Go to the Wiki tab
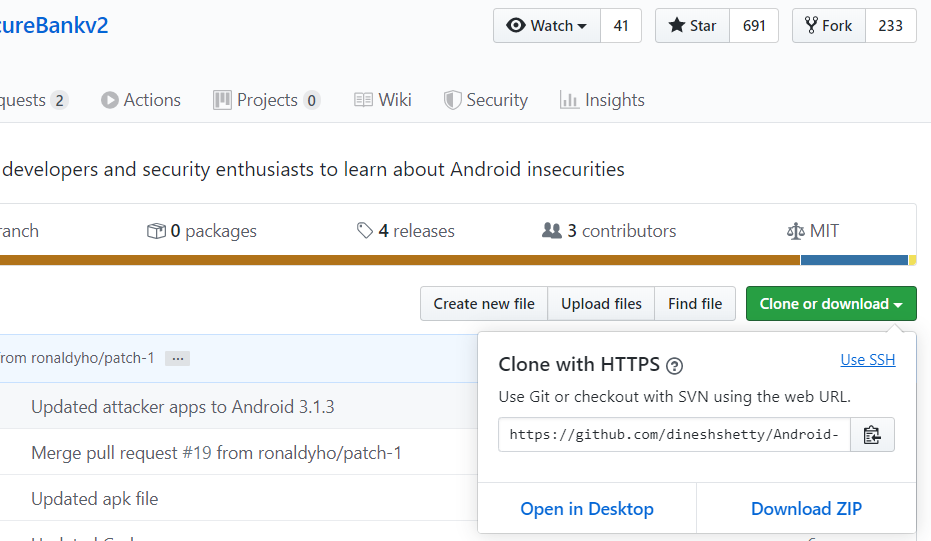 pos(383,100)
